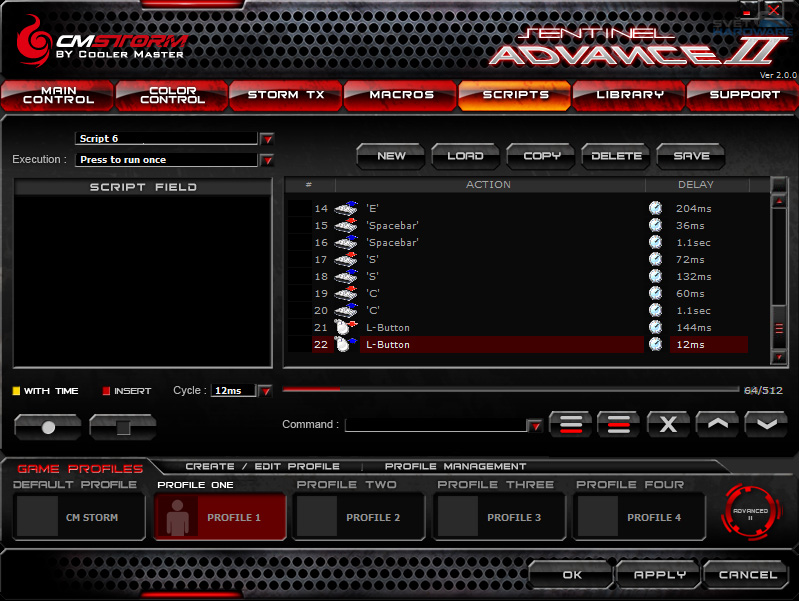This screenshot has height=601, width=799.
Task: Click the SAVE script button
Action: (691, 156)
